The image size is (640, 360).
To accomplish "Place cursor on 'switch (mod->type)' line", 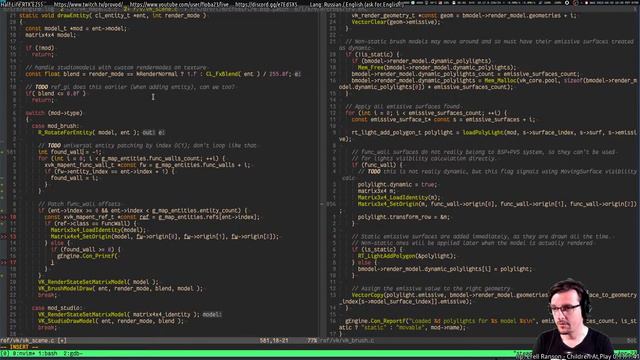I will (x=54, y=113).
